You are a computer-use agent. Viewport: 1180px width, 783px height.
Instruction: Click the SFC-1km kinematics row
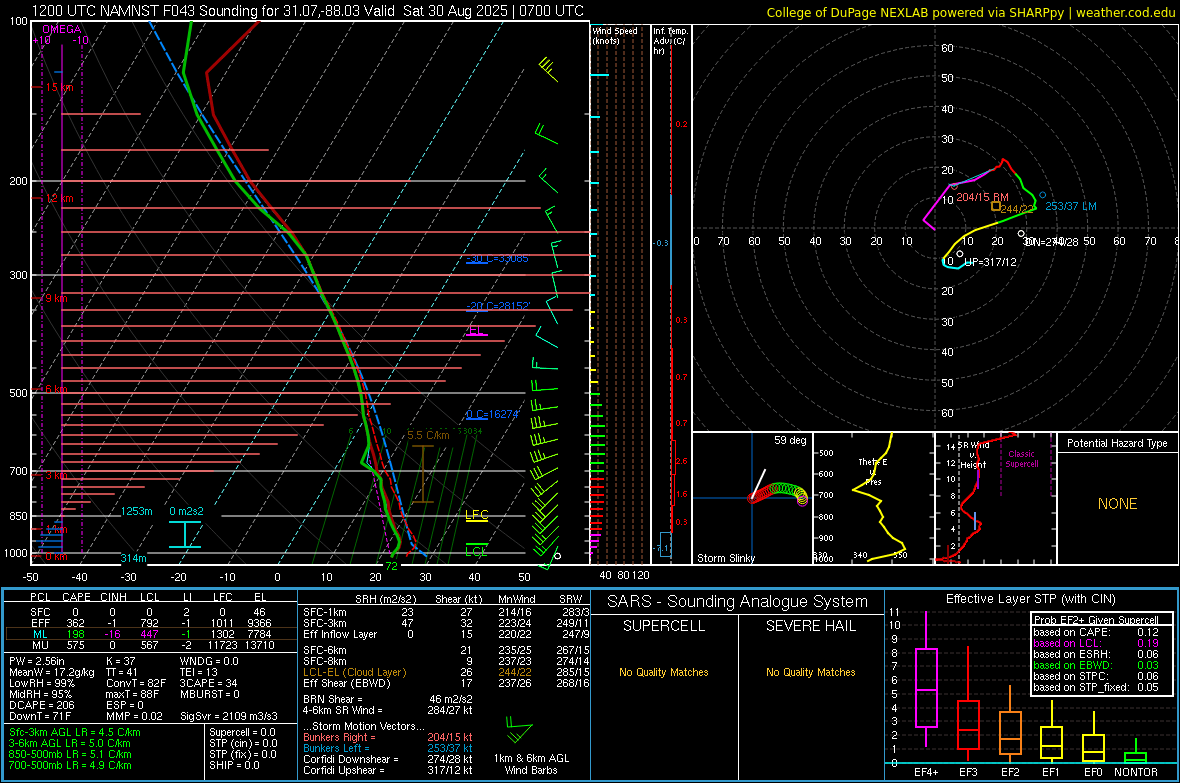coord(447,612)
